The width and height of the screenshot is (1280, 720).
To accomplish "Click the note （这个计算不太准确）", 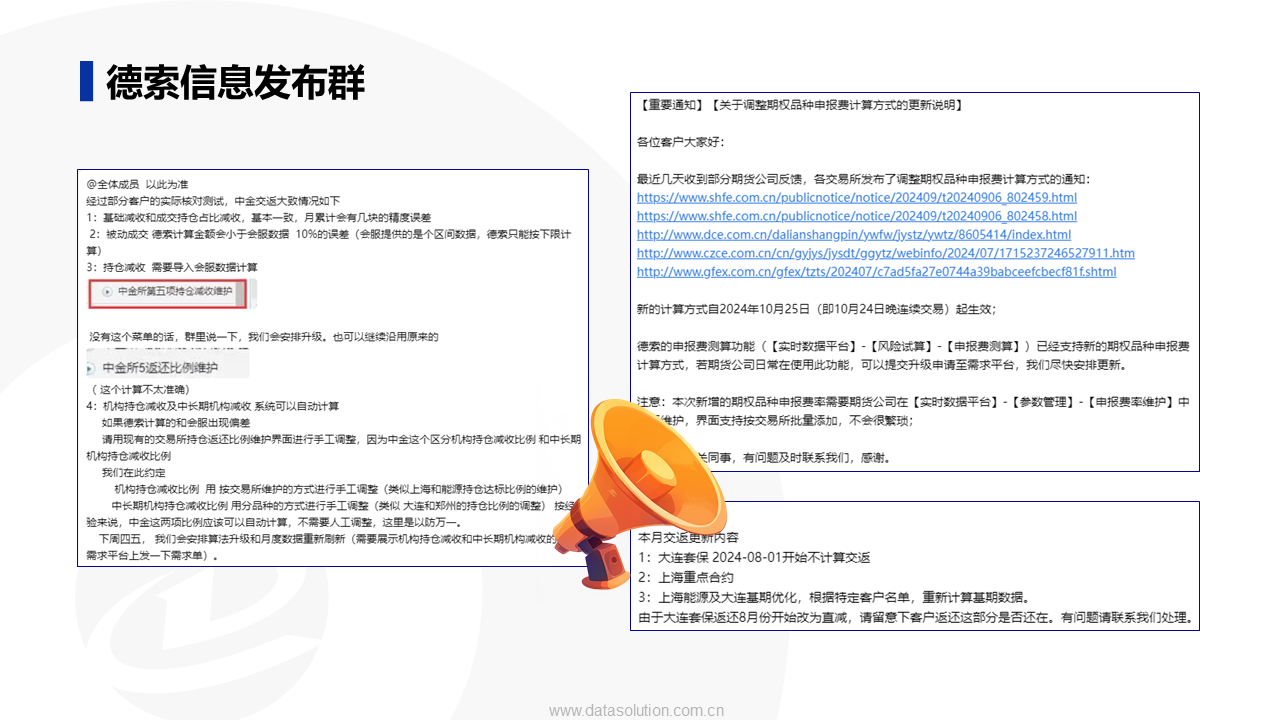I will coord(141,389).
